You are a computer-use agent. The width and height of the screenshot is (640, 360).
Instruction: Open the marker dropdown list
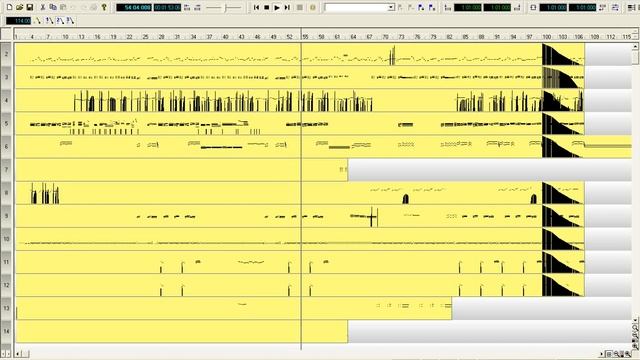[x=391, y=7]
